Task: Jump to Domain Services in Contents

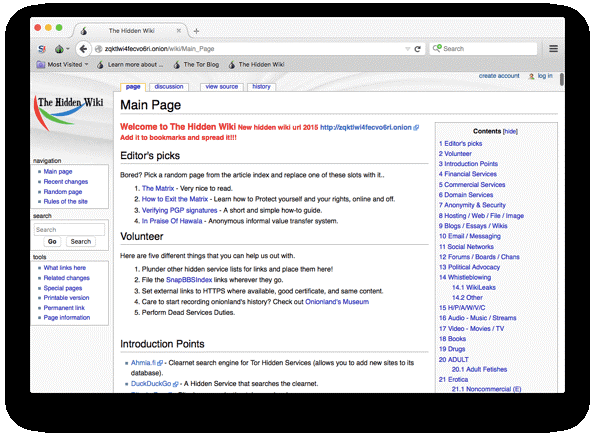Action: click(x=466, y=195)
